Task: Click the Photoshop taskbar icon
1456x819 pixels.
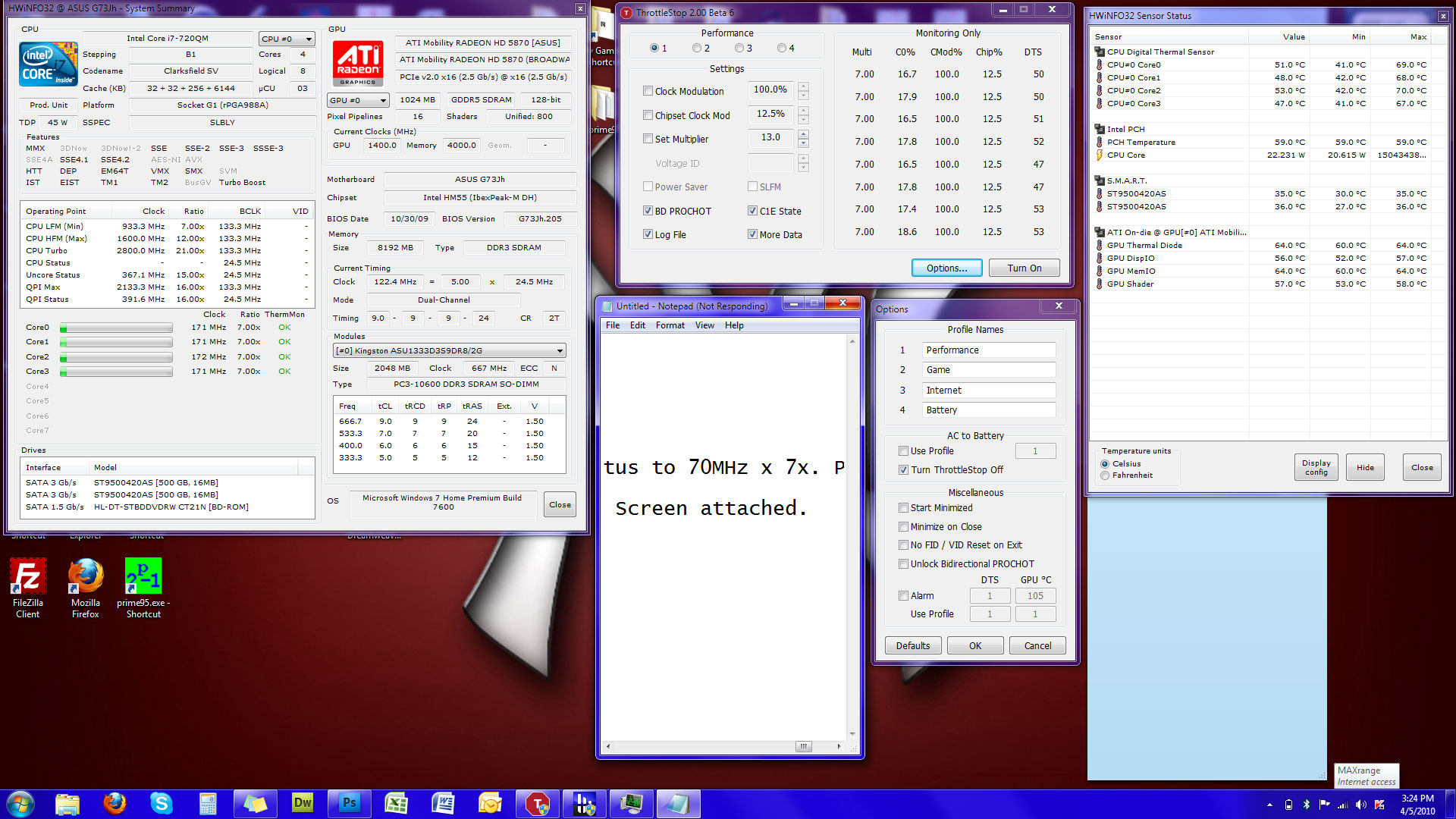Action: point(349,803)
